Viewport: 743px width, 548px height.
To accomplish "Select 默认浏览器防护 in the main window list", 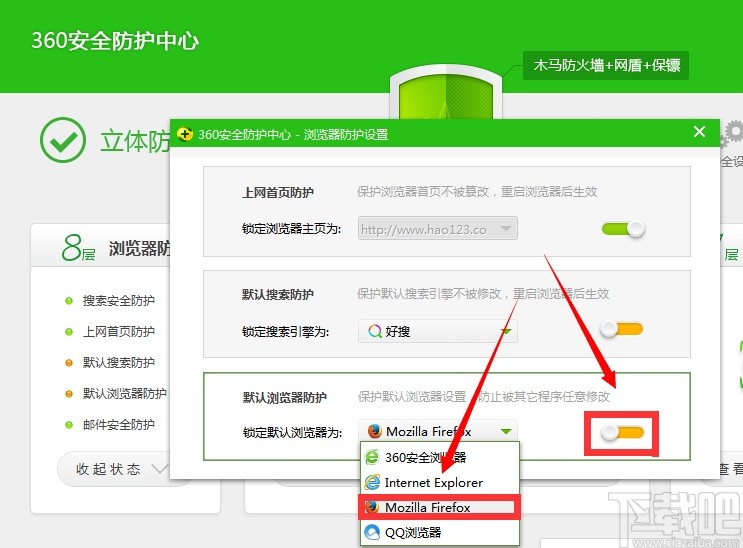I will tap(124, 393).
